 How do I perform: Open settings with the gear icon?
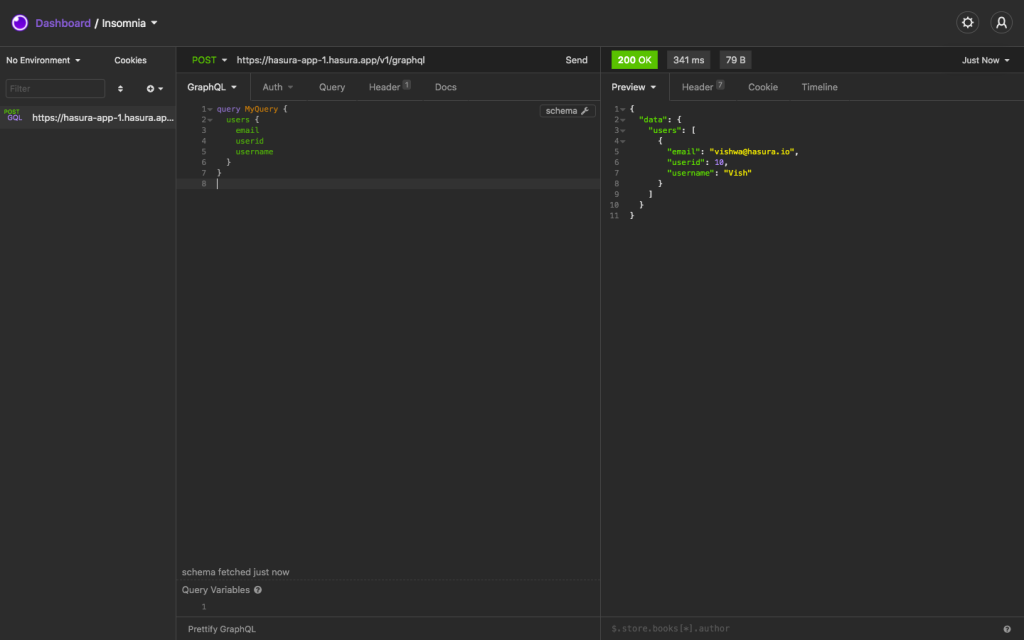pos(967,23)
